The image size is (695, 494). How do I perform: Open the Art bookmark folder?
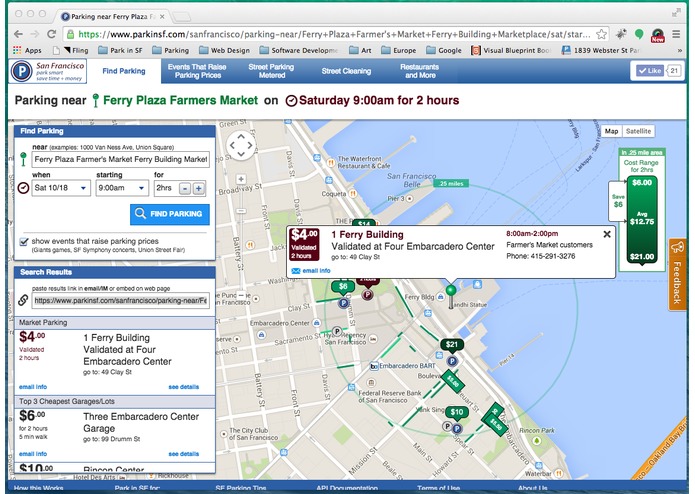click(360, 51)
